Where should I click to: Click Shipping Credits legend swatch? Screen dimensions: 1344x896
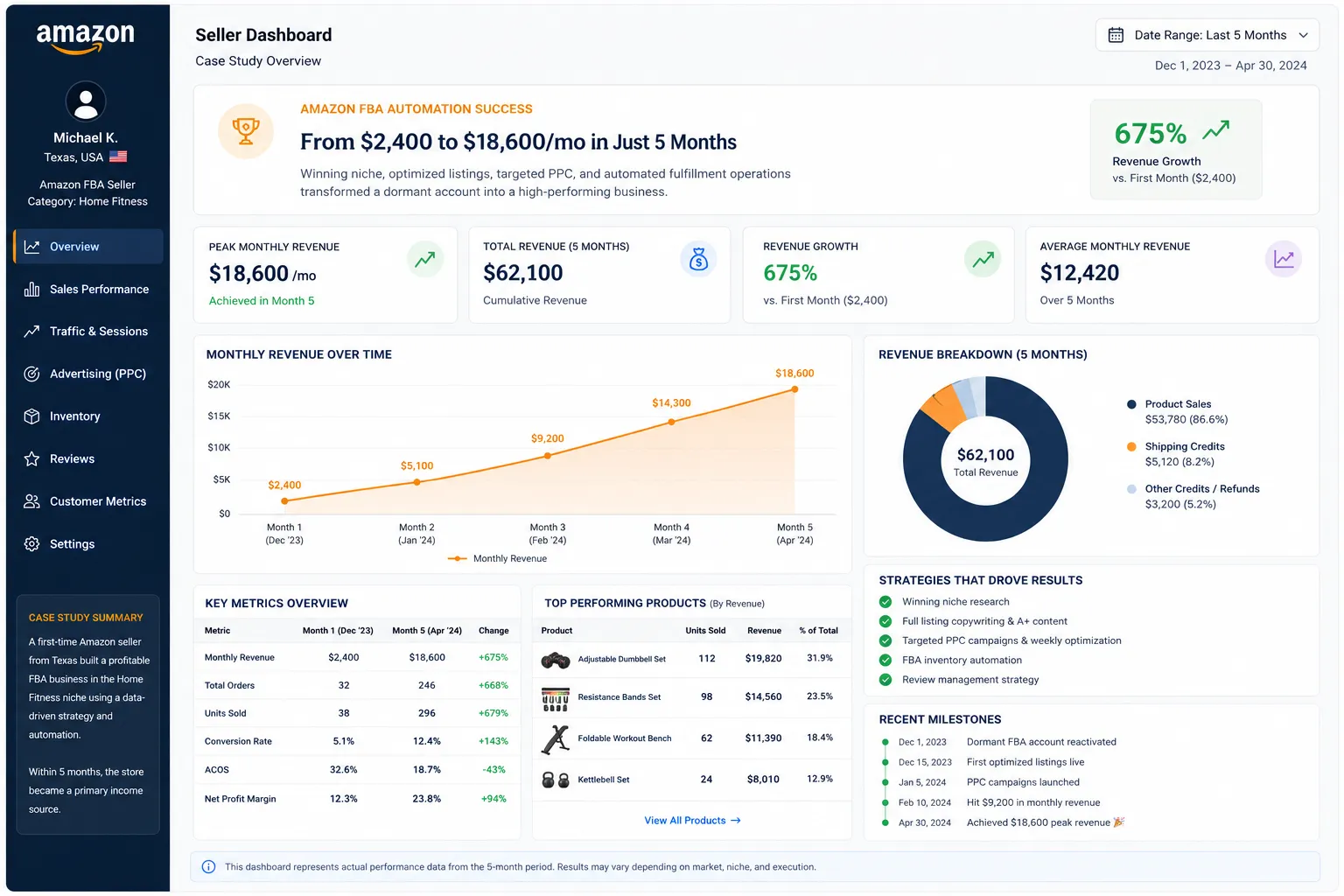1131,446
